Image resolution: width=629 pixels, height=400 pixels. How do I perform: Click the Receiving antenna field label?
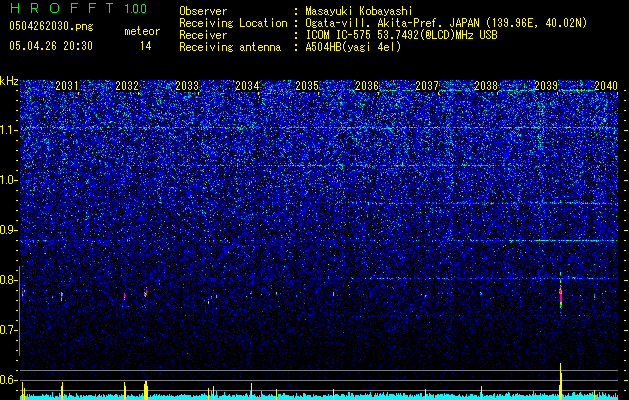(230, 47)
